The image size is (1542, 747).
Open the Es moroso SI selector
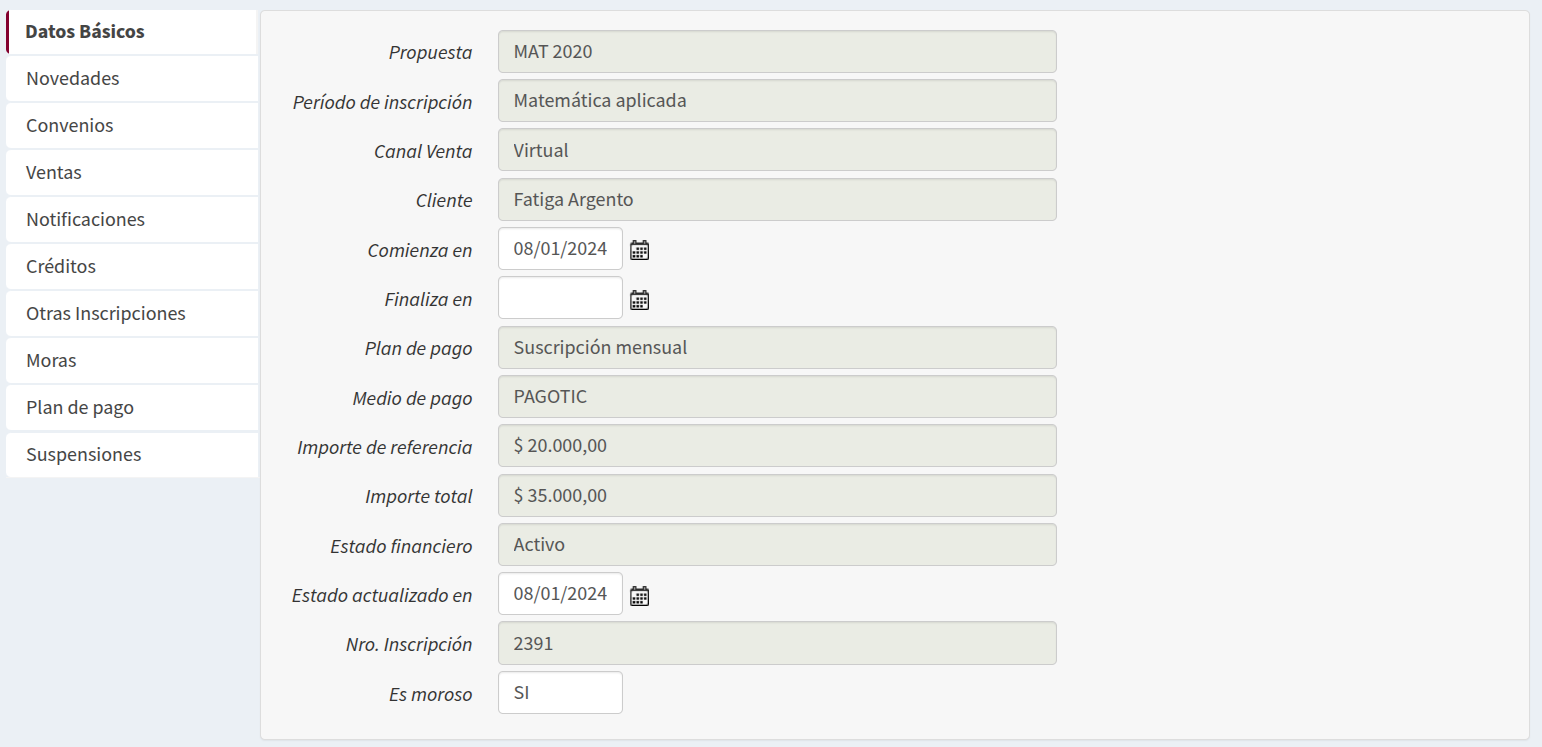(560, 693)
